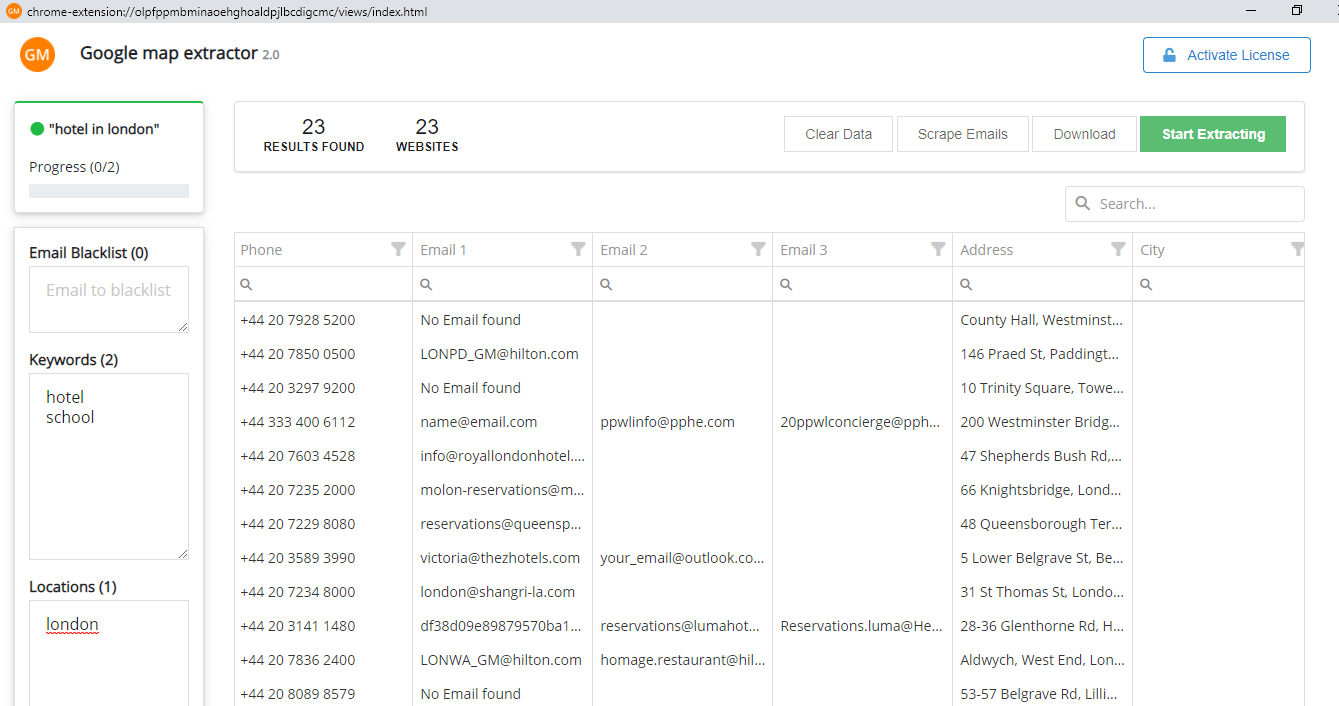Click the Scrape Emails button

(x=962, y=133)
